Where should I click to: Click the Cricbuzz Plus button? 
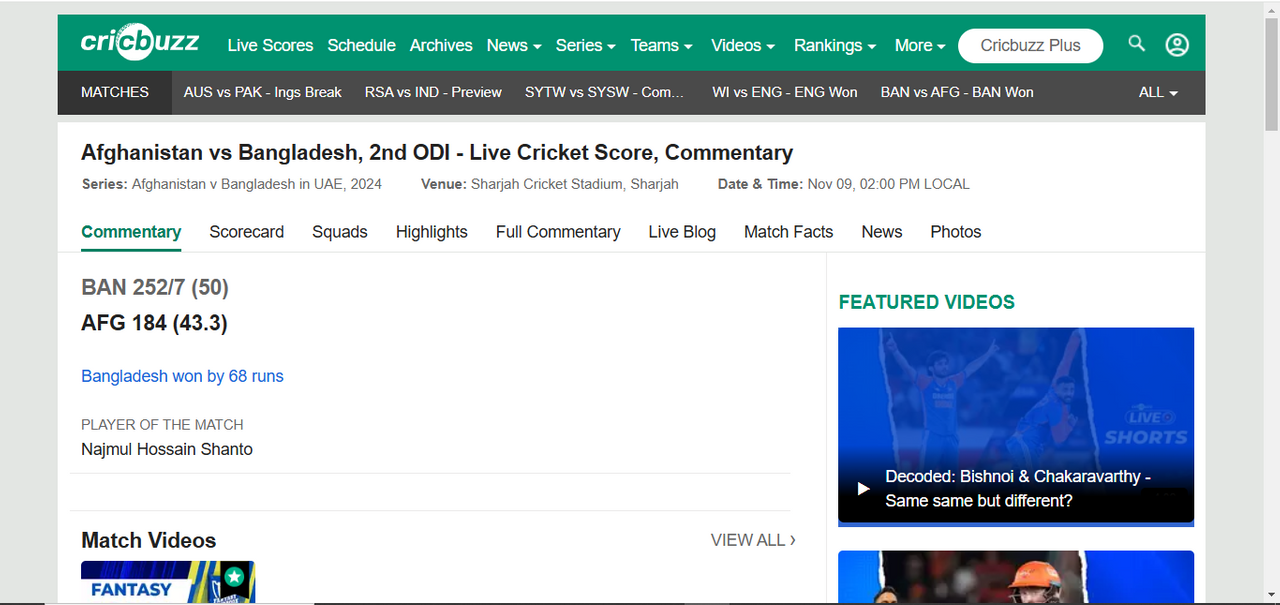[x=1030, y=45]
